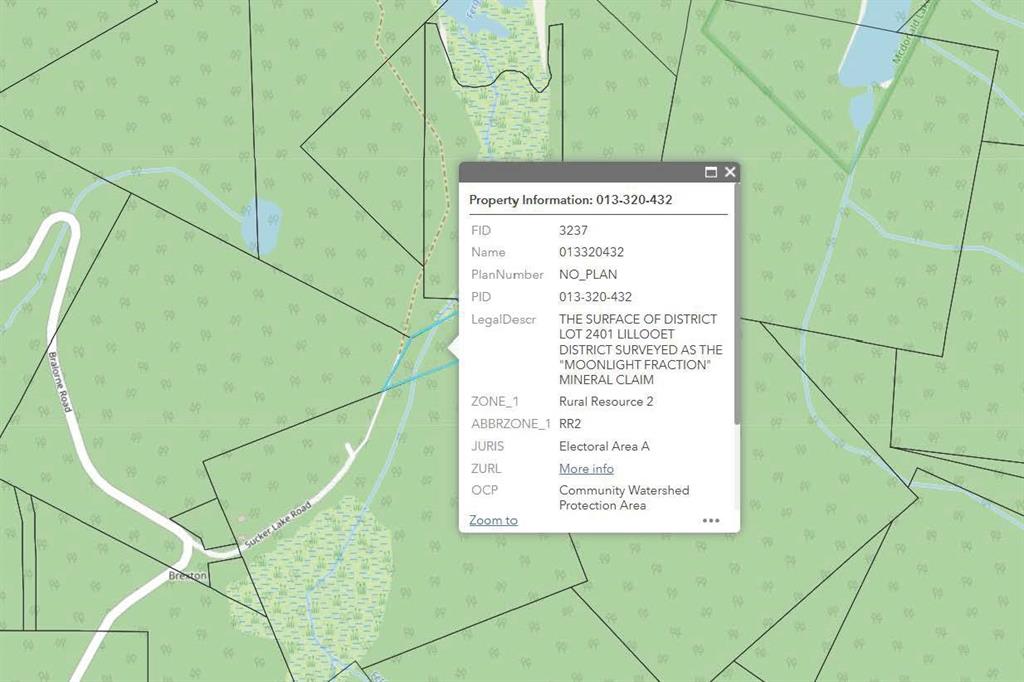Open the popup actions ellipsis menu
This screenshot has width=1024, height=682.
point(711,520)
